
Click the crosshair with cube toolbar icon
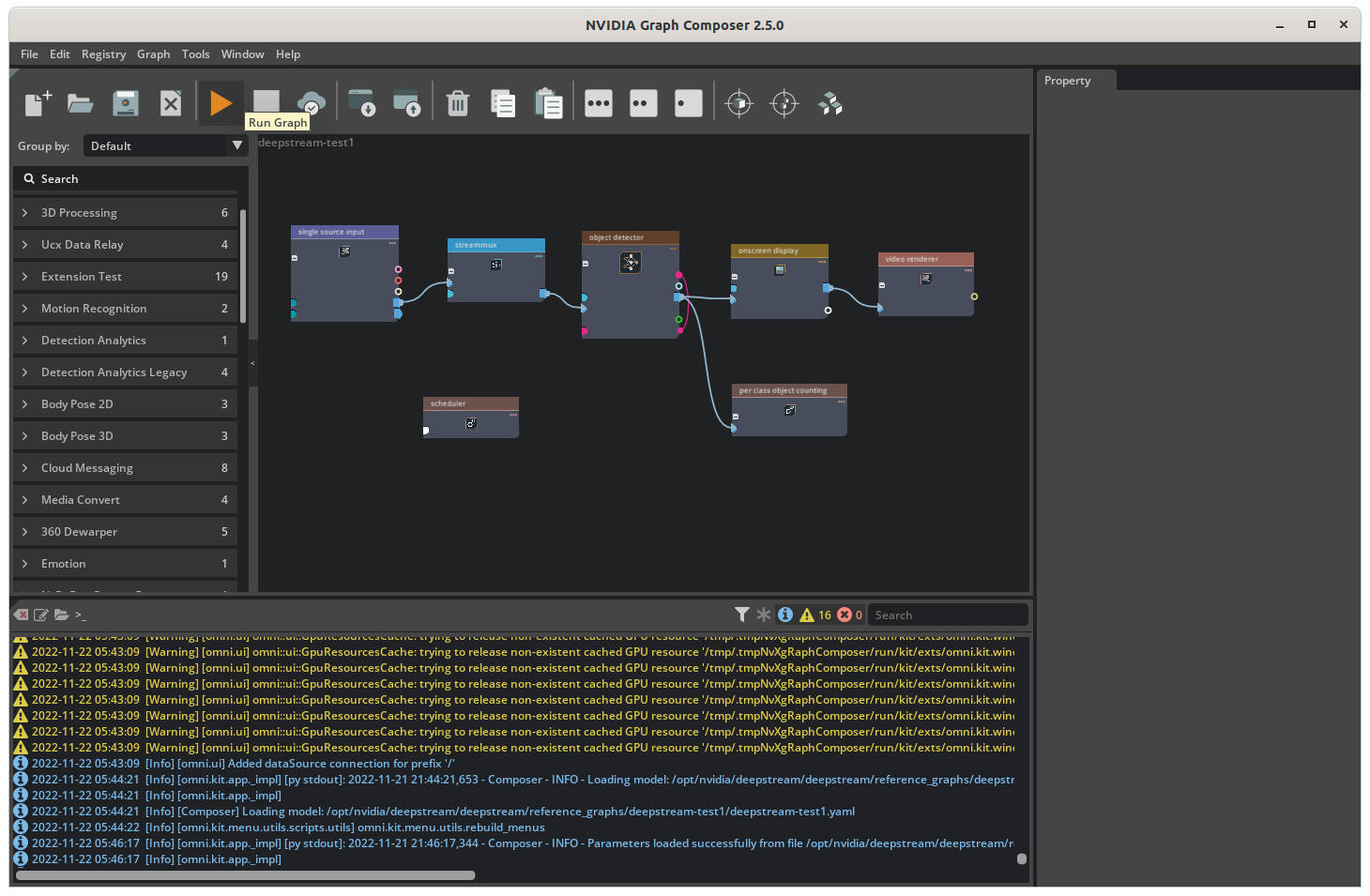coord(739,103)
